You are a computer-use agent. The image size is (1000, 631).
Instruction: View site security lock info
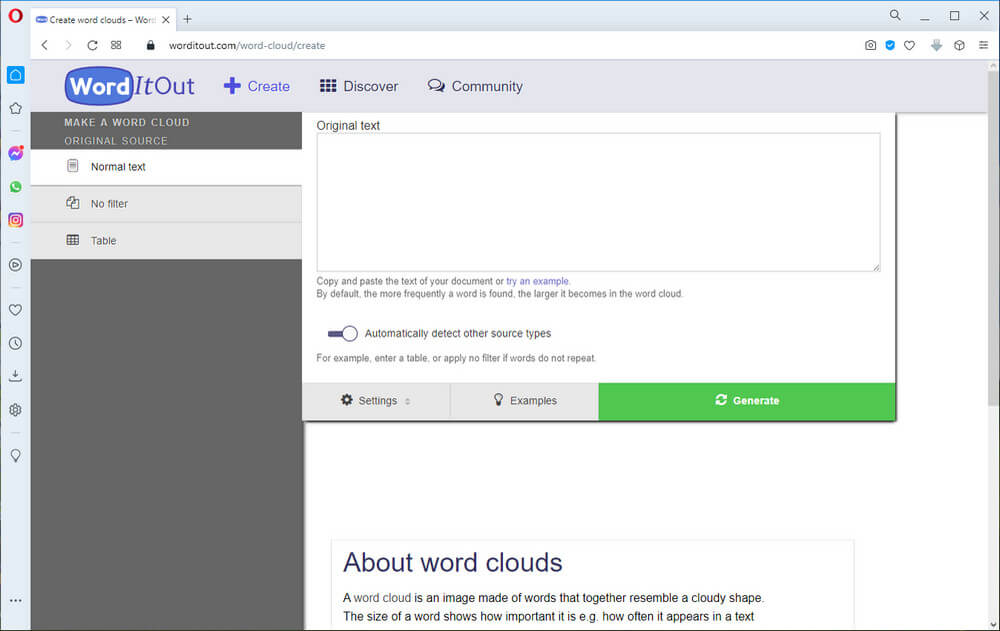pyautogui.click(x=151, y=45)
